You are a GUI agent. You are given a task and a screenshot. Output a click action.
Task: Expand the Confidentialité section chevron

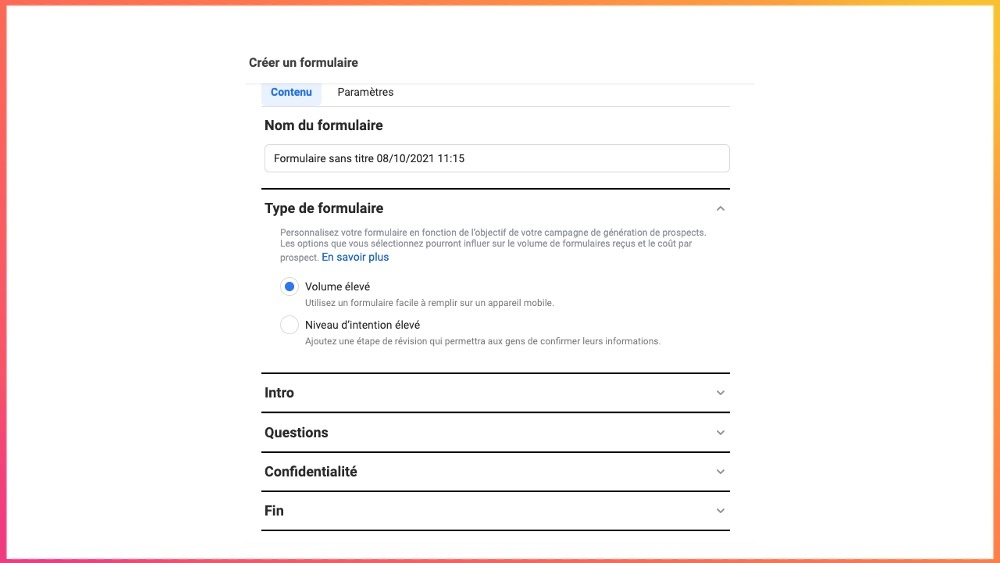(x=720, y=472)
